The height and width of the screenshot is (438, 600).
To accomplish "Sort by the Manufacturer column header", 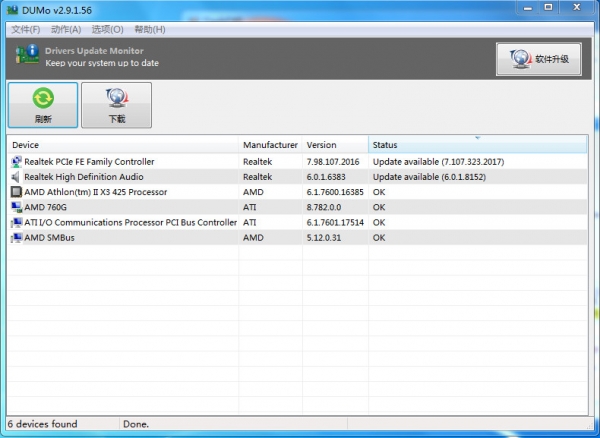I will click(x=270, y=145).
